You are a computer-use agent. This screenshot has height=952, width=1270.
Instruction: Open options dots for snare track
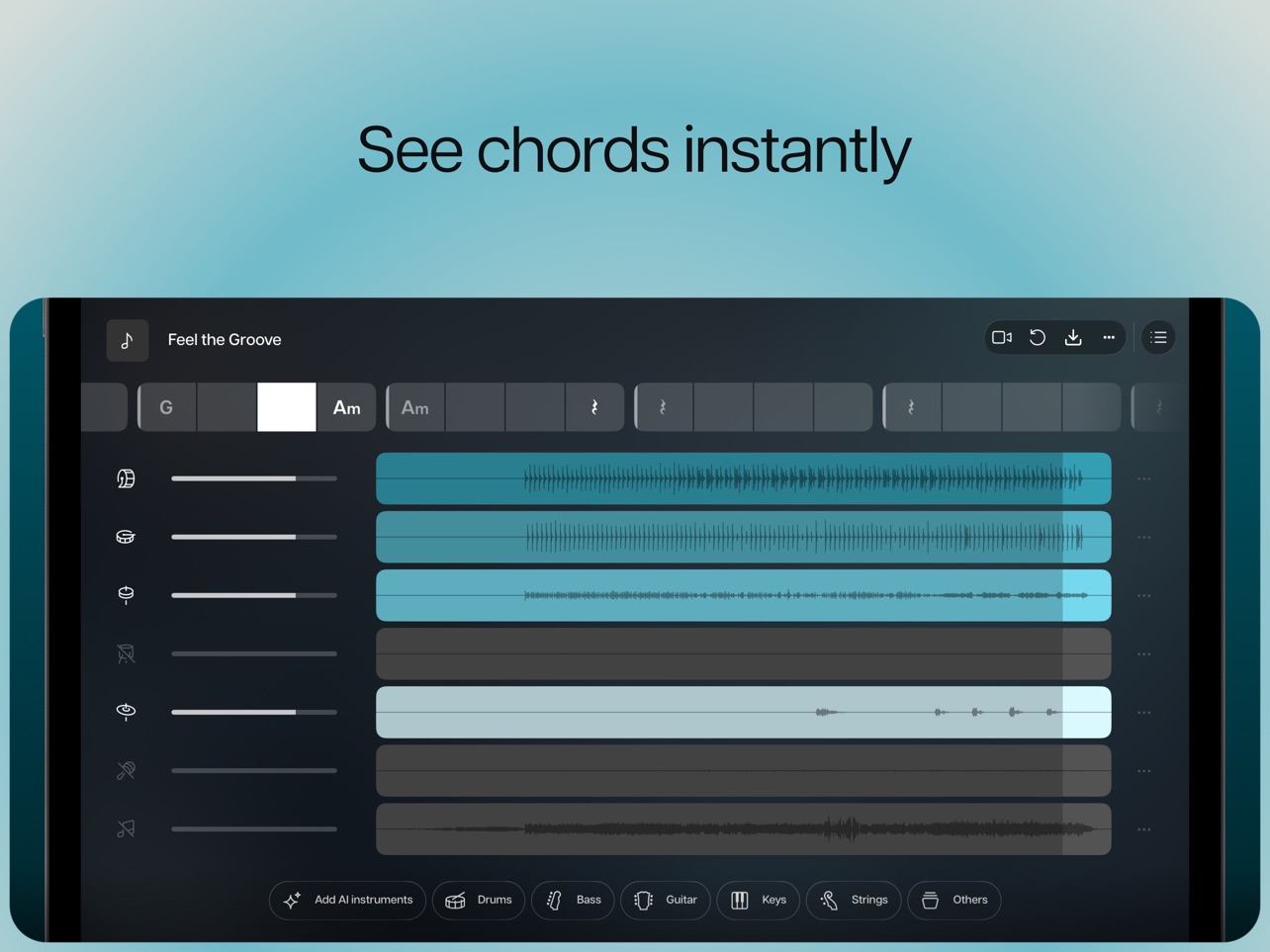coord(1144,538)
